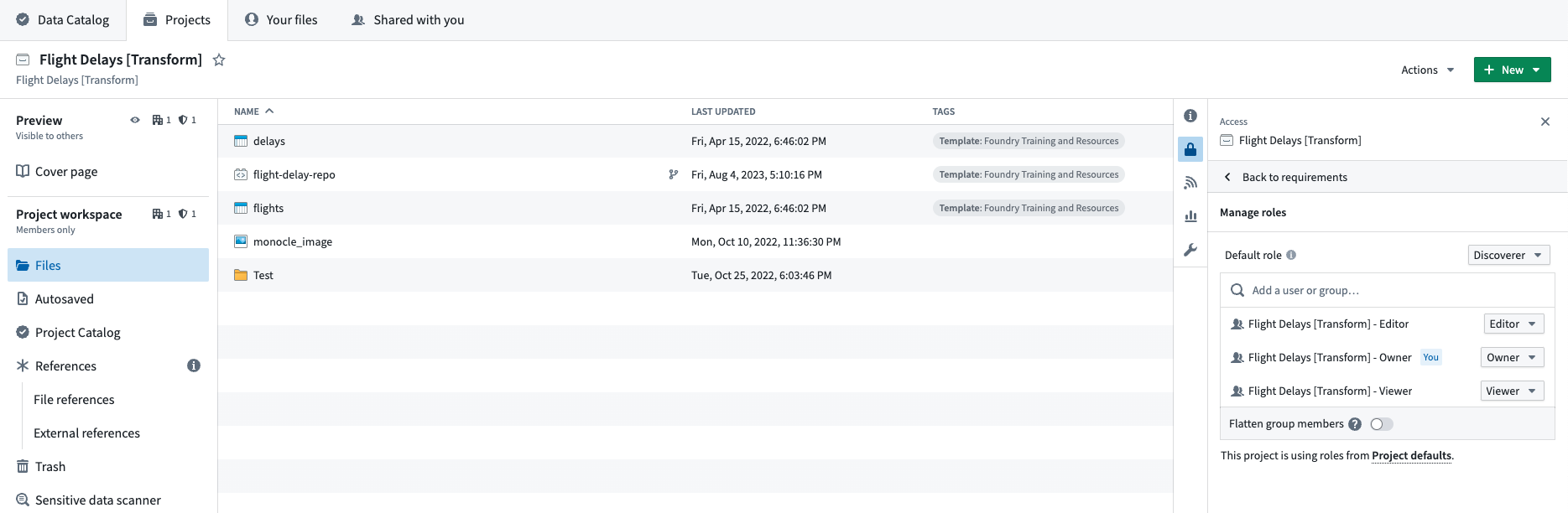This screenshot has height=513, width=1568.
Task: Close the Access panel
Action: point(1545,122)
